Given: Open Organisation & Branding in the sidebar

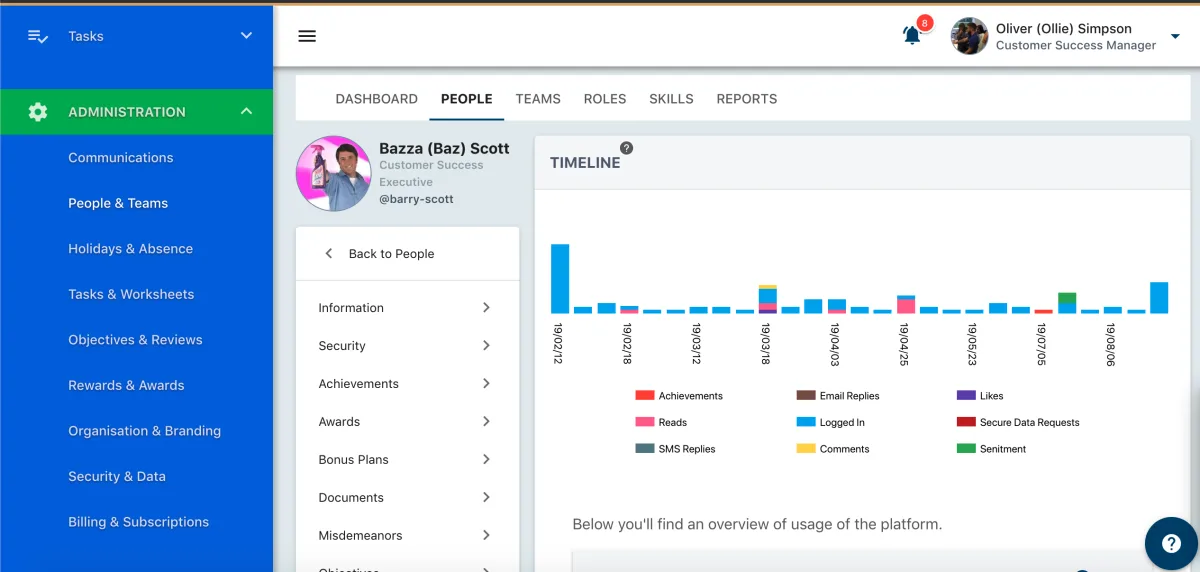Looking at the screenshot, I should click(145, 431).
